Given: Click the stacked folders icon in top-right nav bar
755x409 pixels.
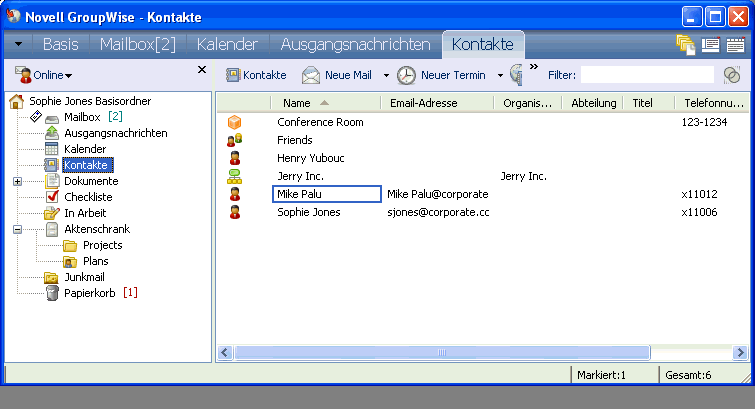Looking at the screenshot, I should click(686, 45).
